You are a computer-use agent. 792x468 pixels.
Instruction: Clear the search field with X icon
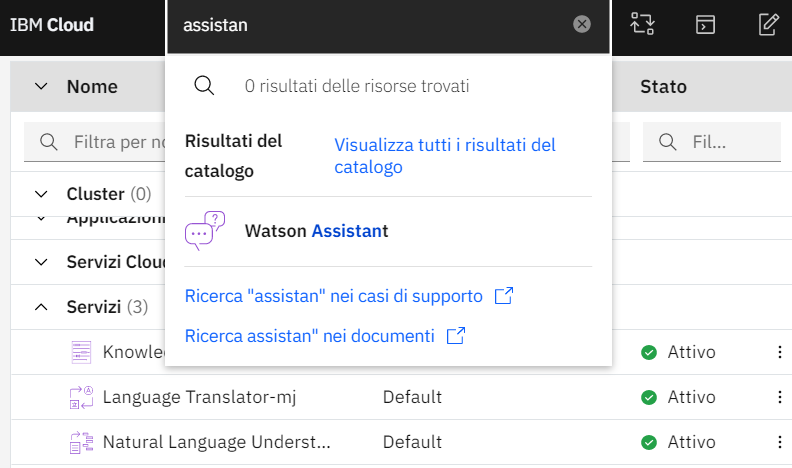[582, 25]
